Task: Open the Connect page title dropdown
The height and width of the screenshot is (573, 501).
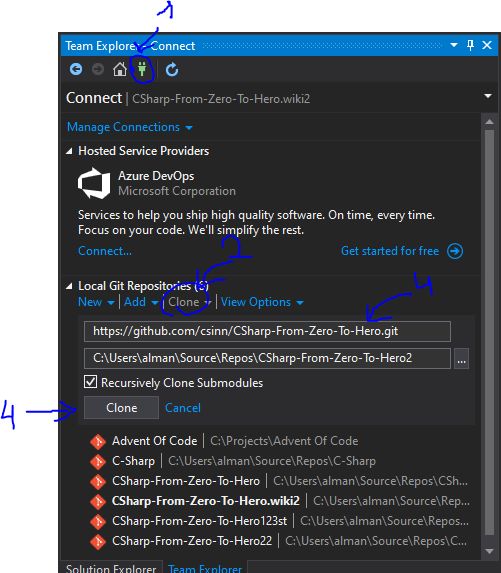Action: (488, 96)
